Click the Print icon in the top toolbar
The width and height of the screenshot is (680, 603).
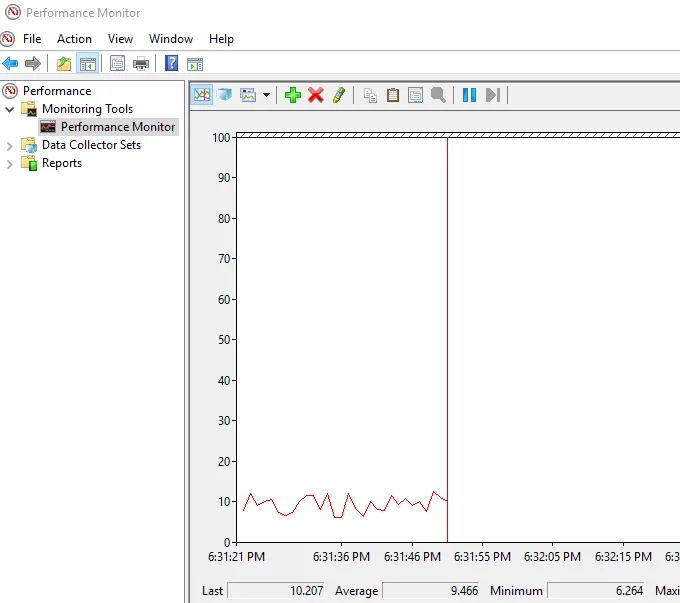141,64
